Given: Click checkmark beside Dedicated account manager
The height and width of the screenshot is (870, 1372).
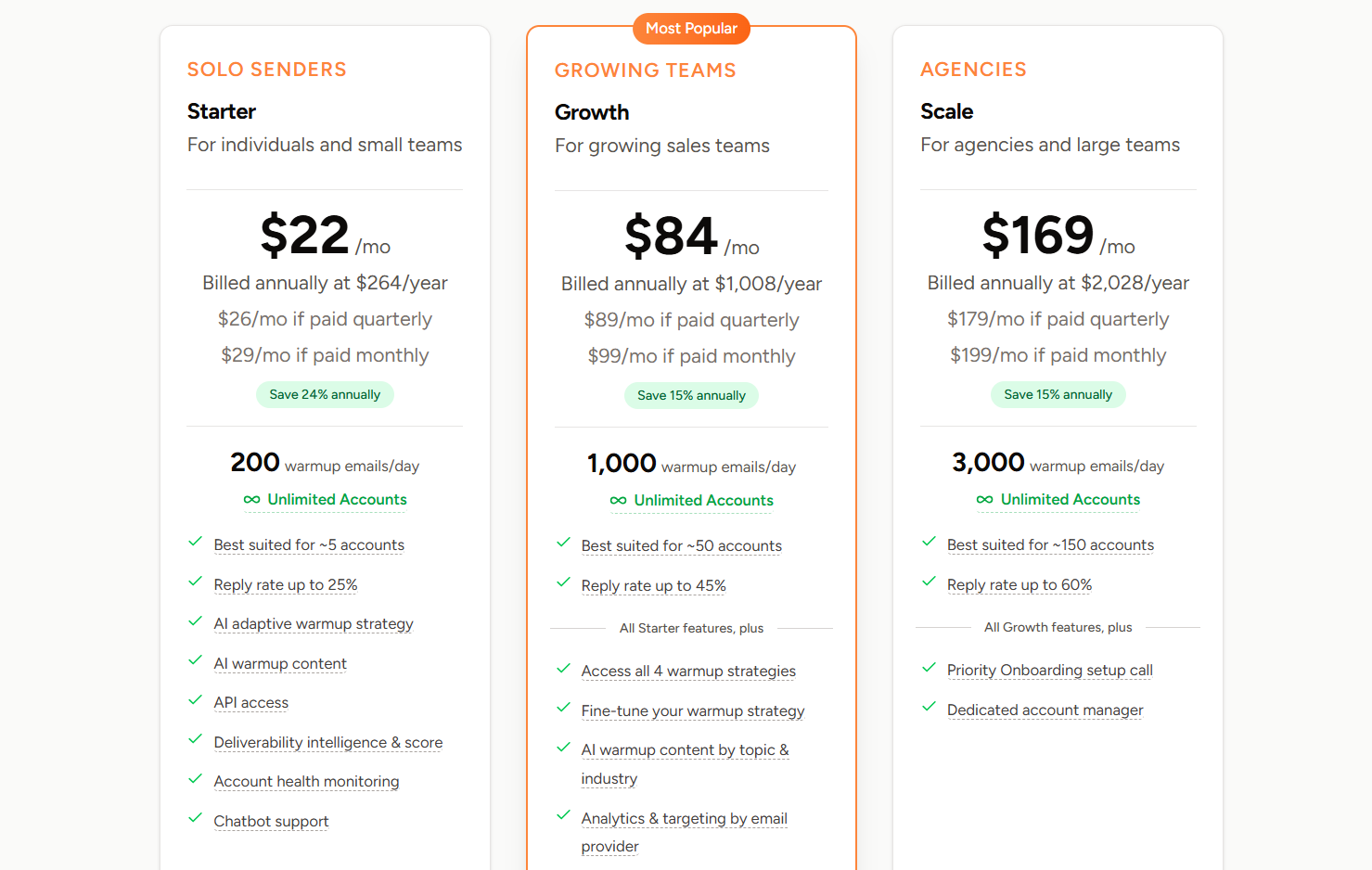Looking at the screenshot, I should 929,707.
